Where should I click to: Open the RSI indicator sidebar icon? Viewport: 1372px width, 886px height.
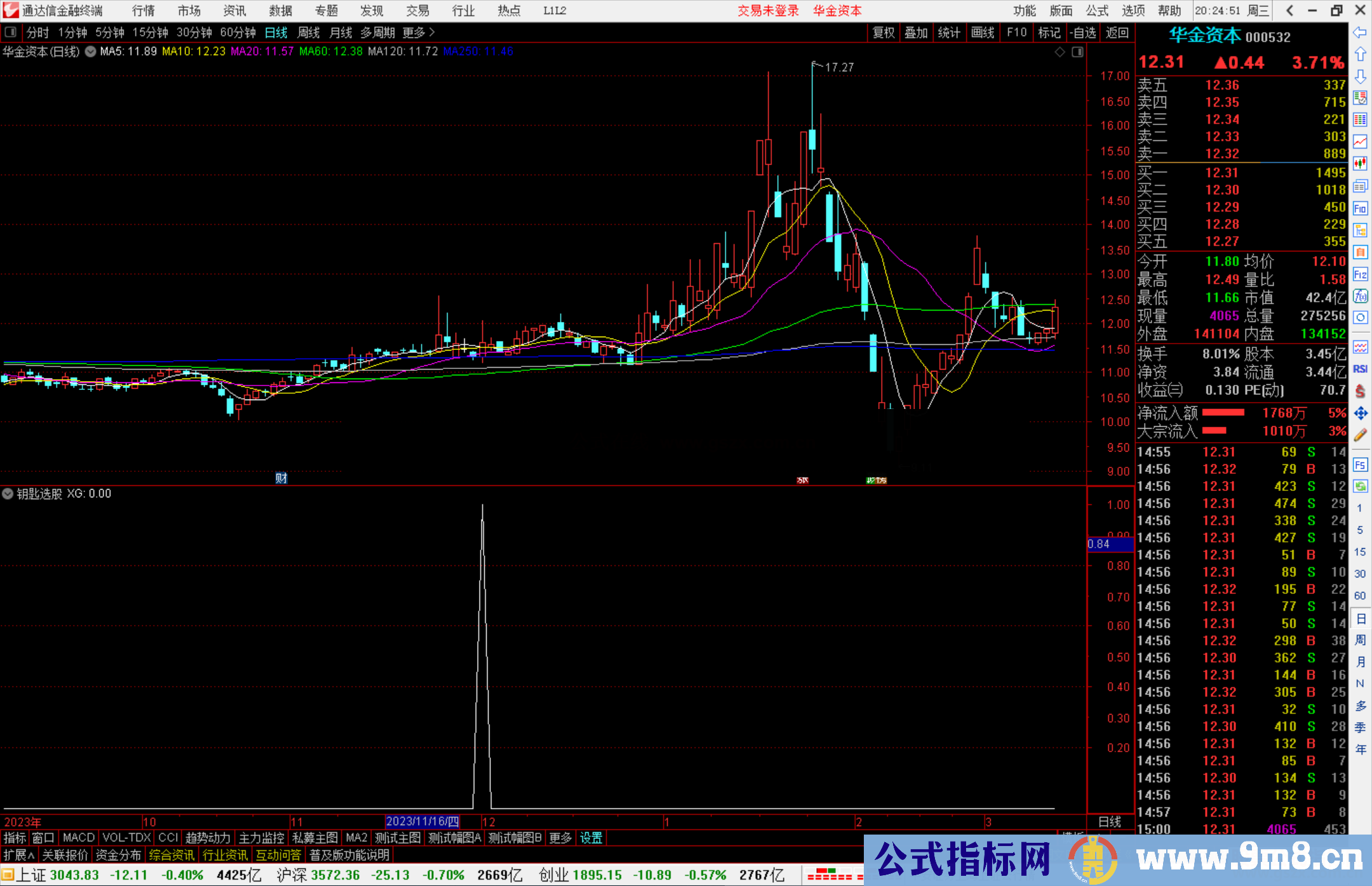[1360, 369]
